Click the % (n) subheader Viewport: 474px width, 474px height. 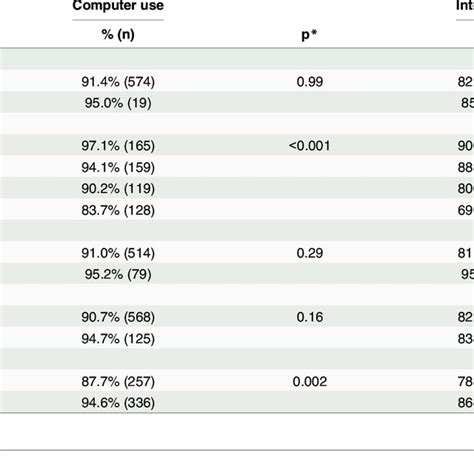coord(118,34)
